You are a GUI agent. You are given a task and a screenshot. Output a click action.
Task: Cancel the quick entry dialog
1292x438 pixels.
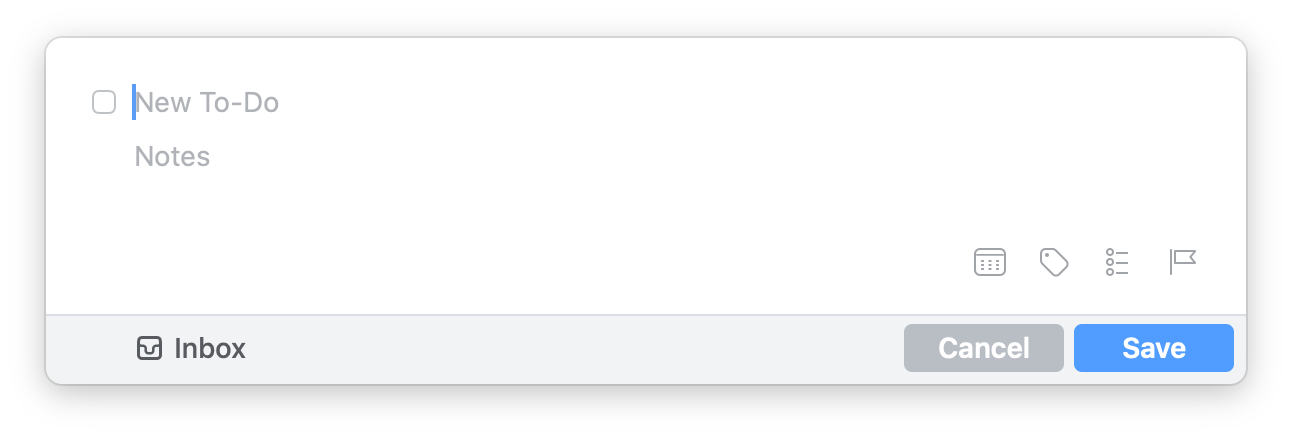point(984,348)
